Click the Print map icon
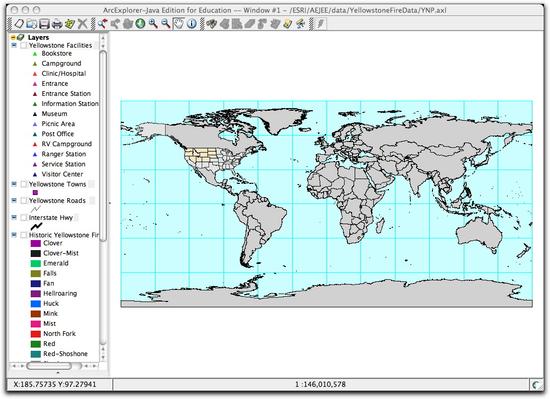Screen dimensions: 550x399 pos(57,24)
